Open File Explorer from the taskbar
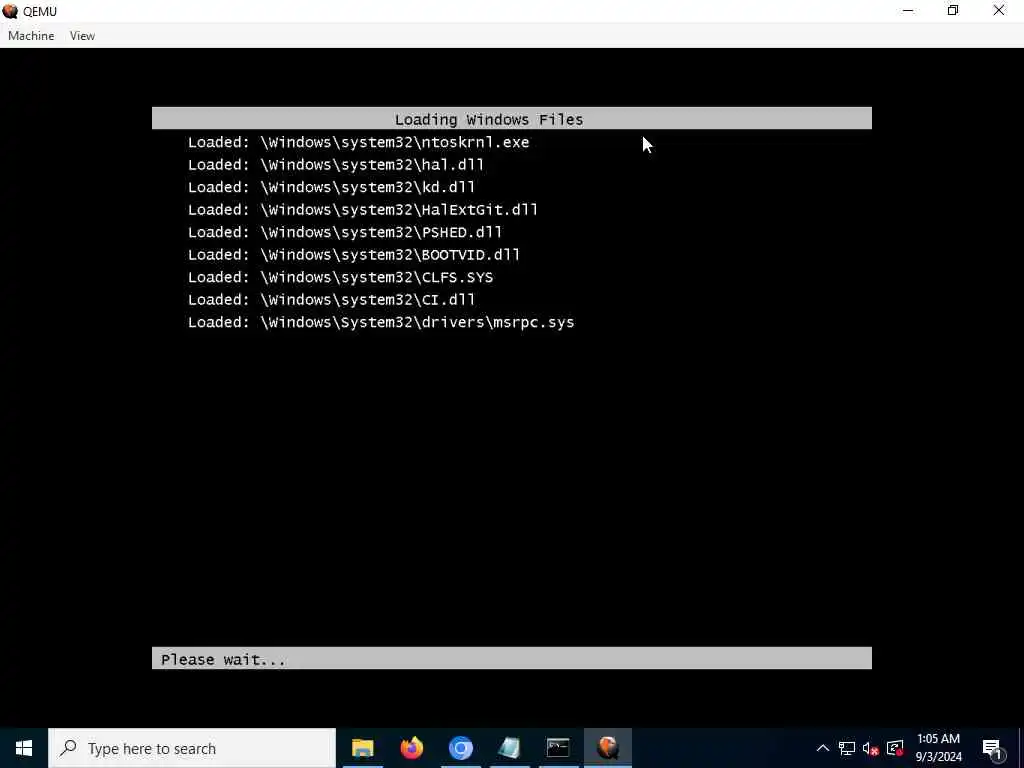Screen dimensions: 1024x768 (362, 748)
